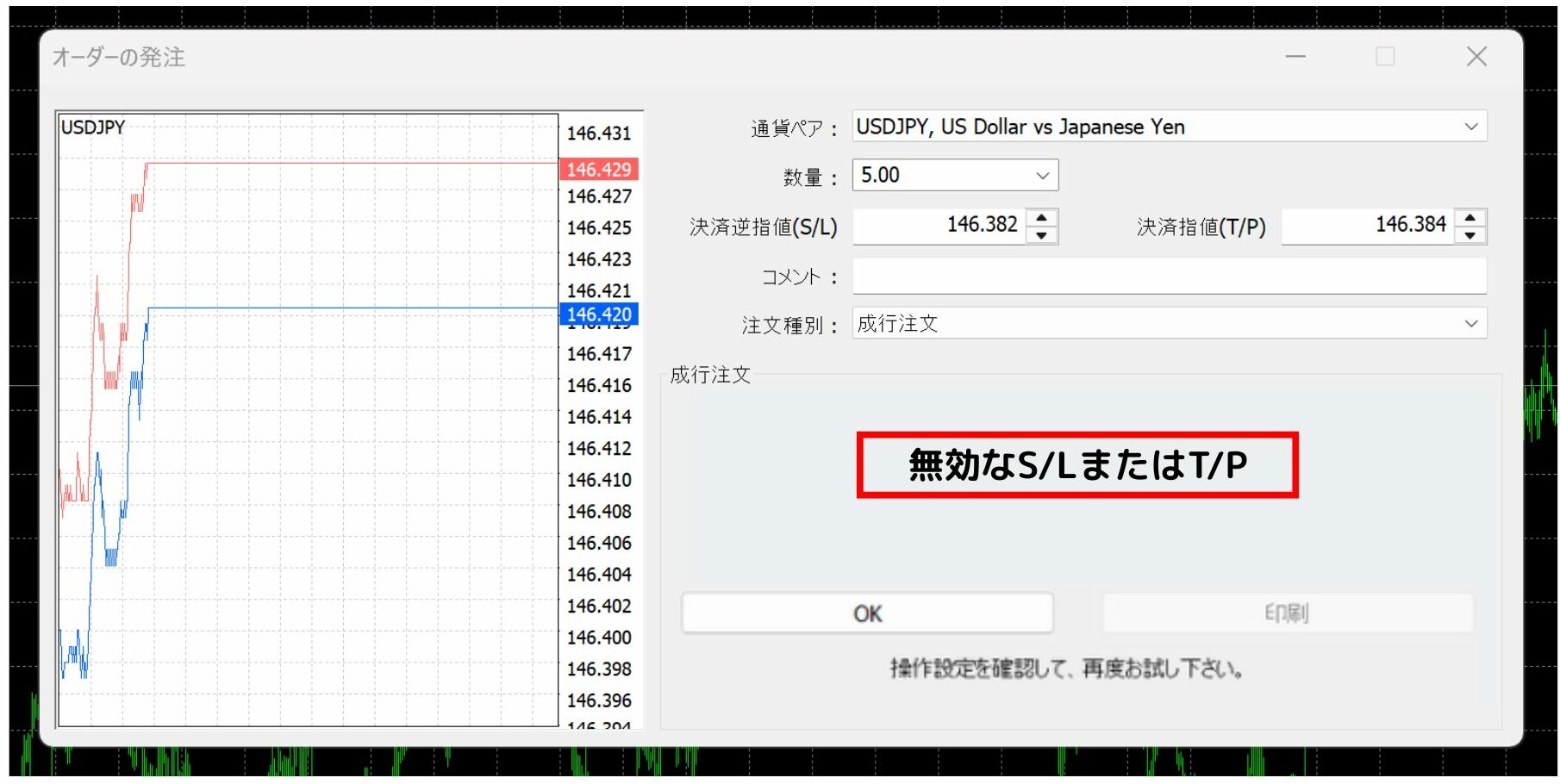Open the 注文種別 order type dropdown
Screen dimensions: 1560x784
pos(1470,324)
